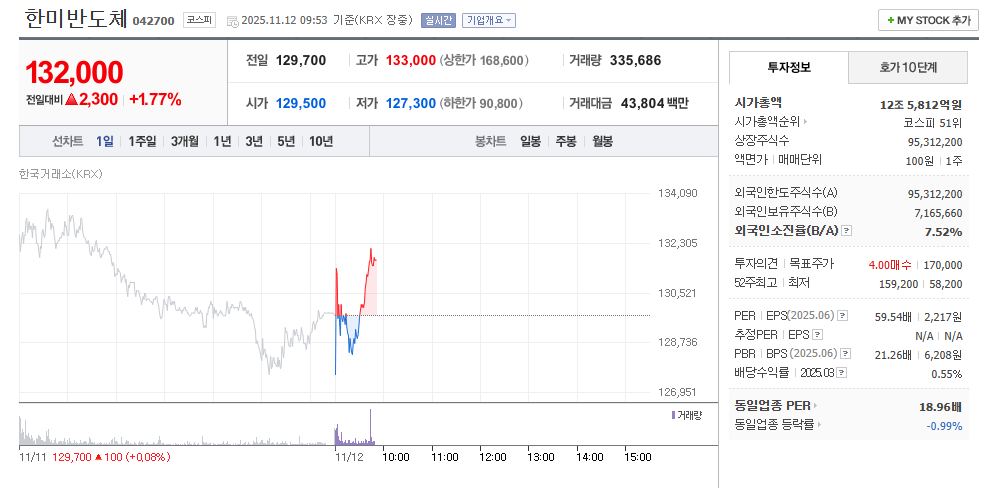Select the 5년 line chart period
This screenshot has width=992, height=488.
(x=286, y=142)
